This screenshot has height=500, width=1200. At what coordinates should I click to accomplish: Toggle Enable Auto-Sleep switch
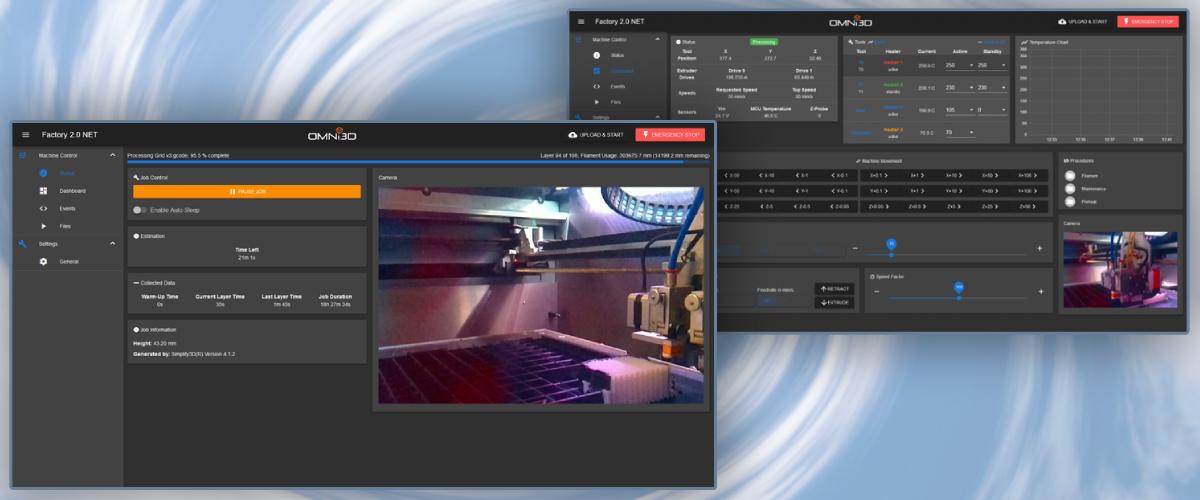pos(140,210)
